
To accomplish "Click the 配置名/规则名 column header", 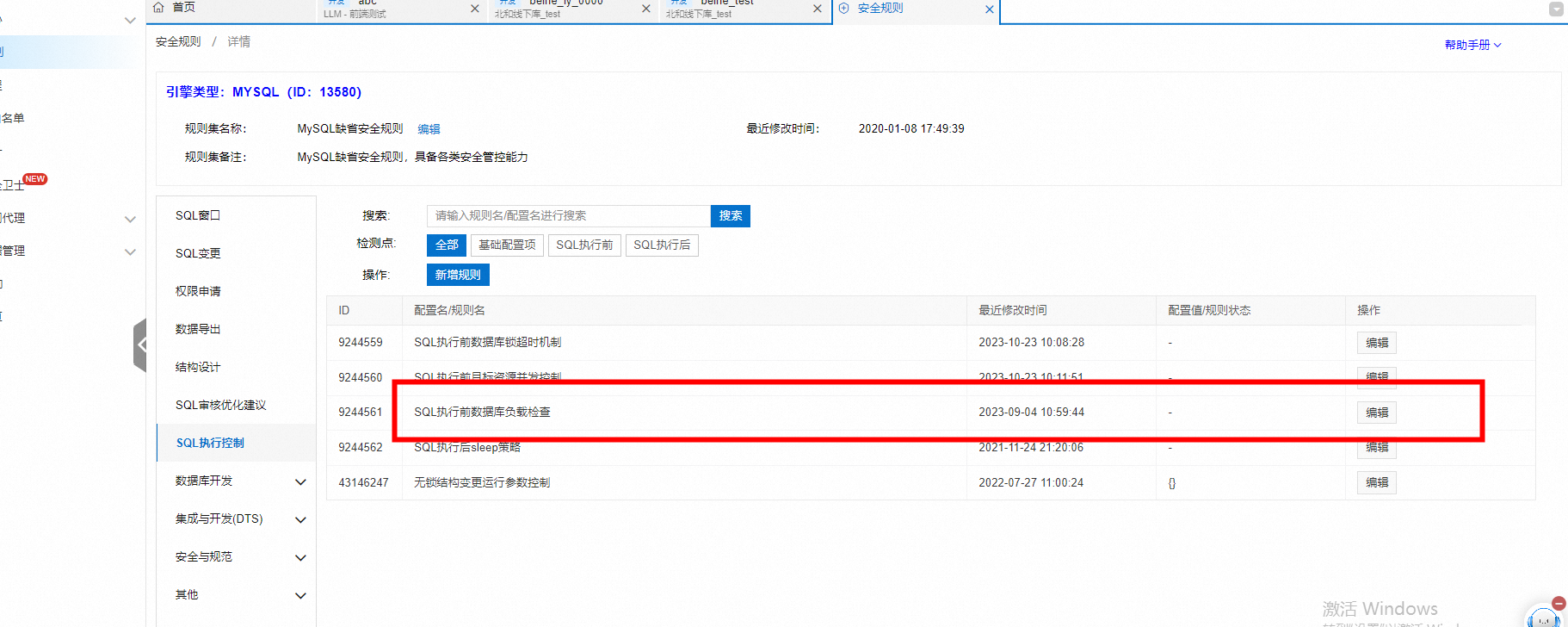I will click(449, 311).
